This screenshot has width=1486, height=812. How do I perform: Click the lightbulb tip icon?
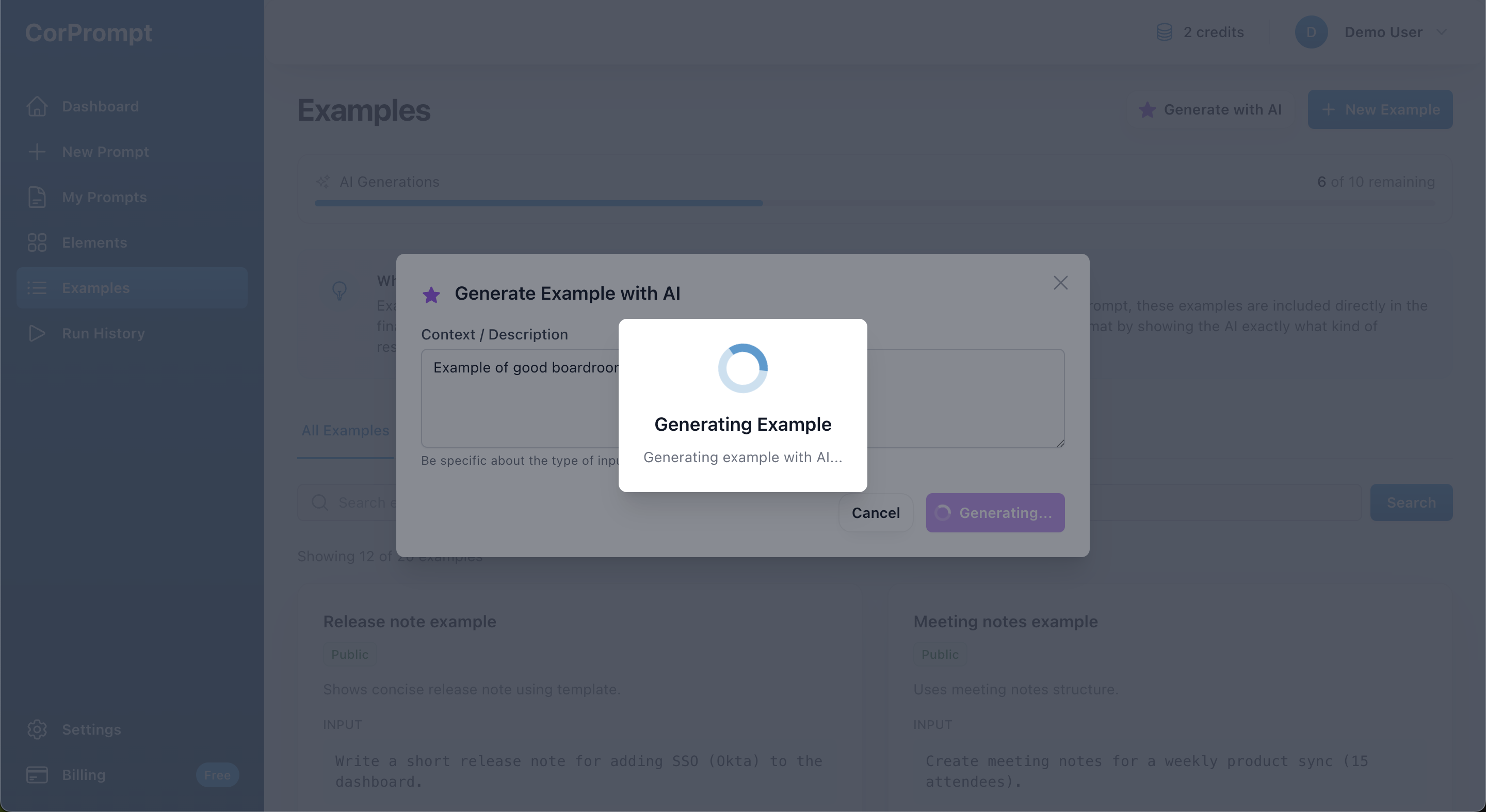coord(340,292)
